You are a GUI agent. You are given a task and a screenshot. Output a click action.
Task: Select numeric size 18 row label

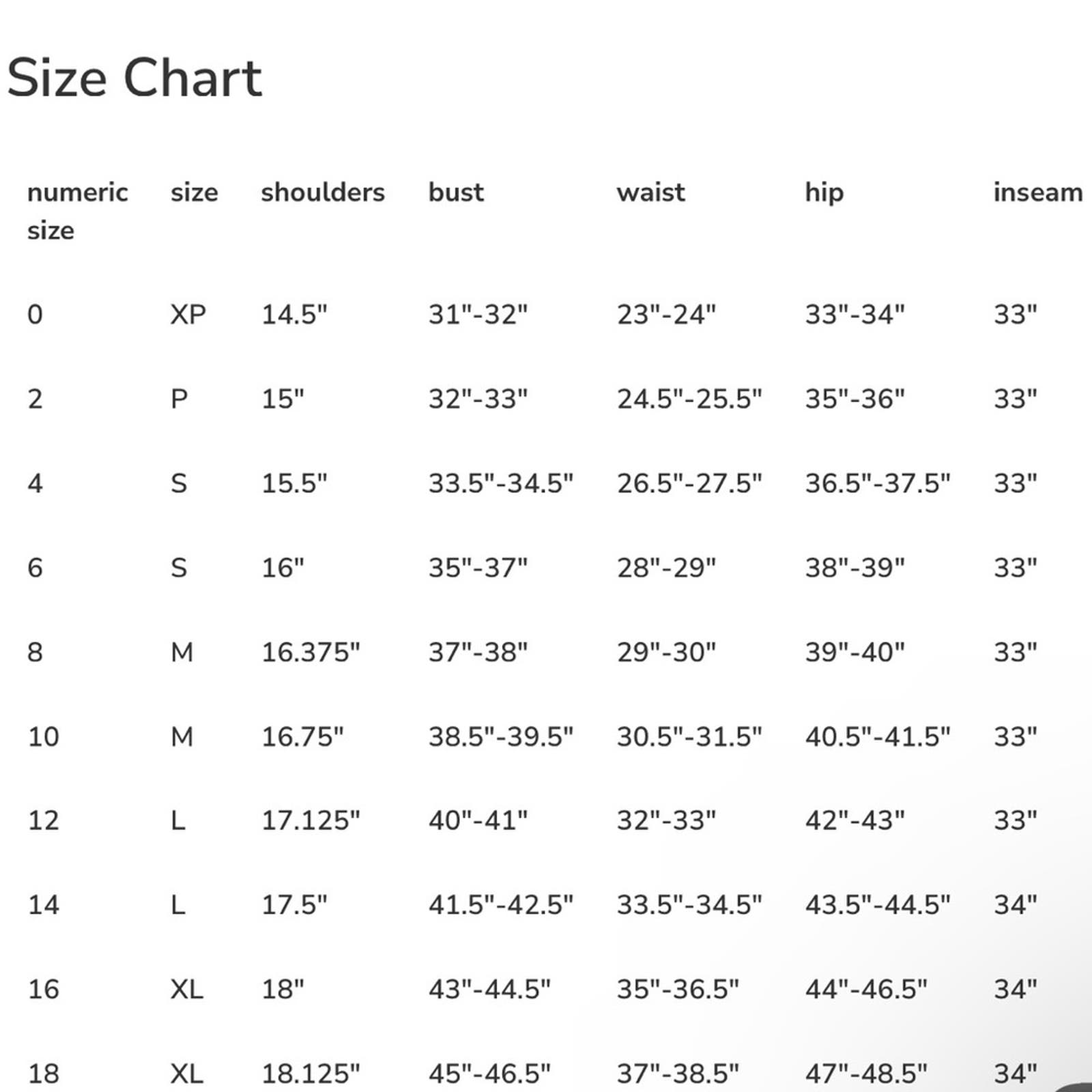click(x=43, y=1074)
